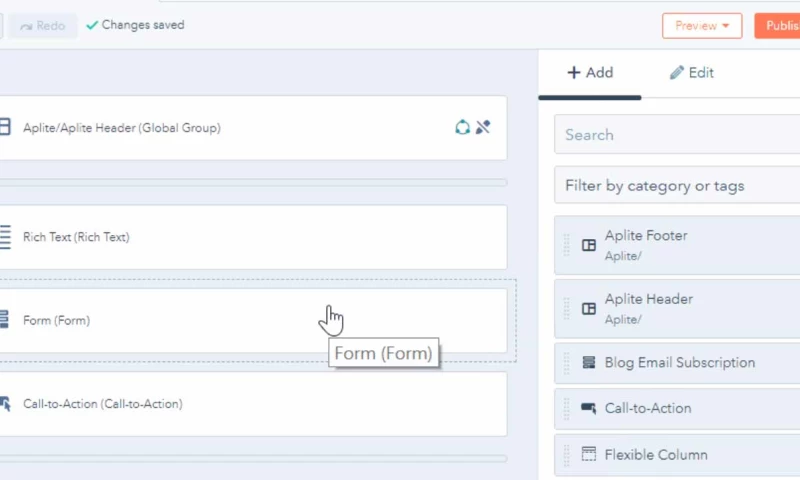Click the unpin icon on Aplite Header row
This screenshot has width=800, height=480.
483,127
